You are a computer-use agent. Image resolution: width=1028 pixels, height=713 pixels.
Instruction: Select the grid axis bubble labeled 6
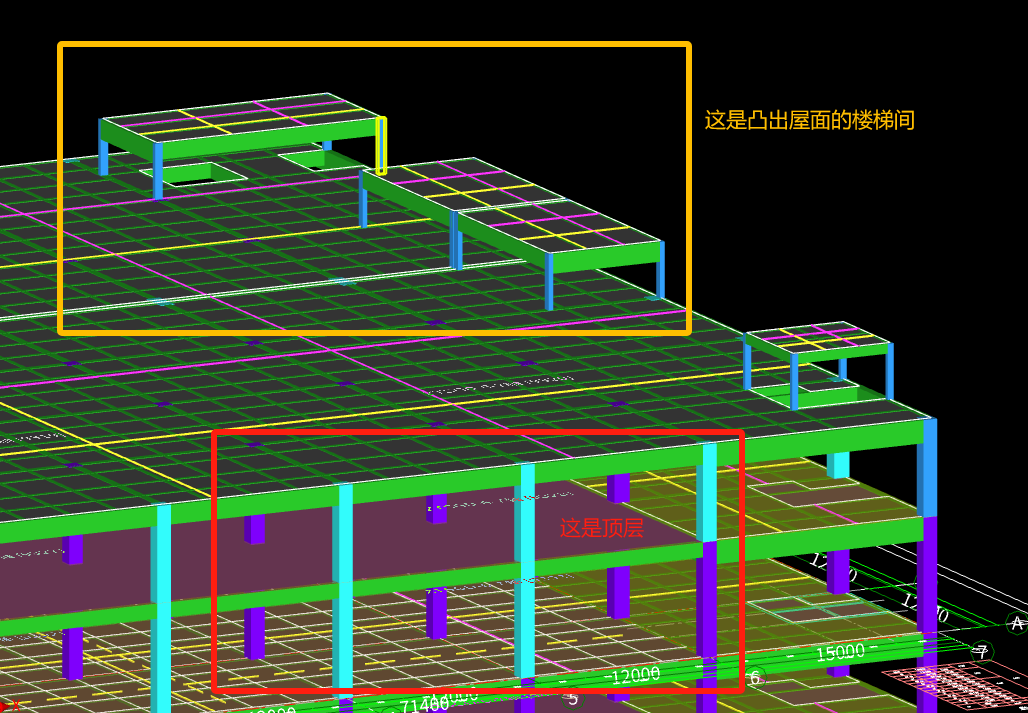[x=755, y=677]
